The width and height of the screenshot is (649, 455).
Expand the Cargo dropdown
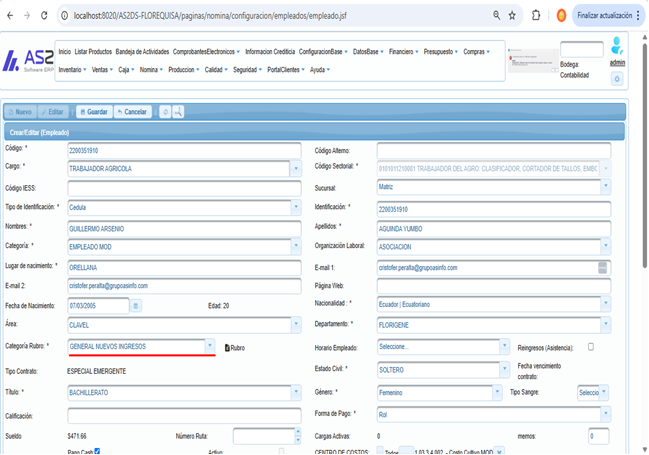tap(296, 169)
